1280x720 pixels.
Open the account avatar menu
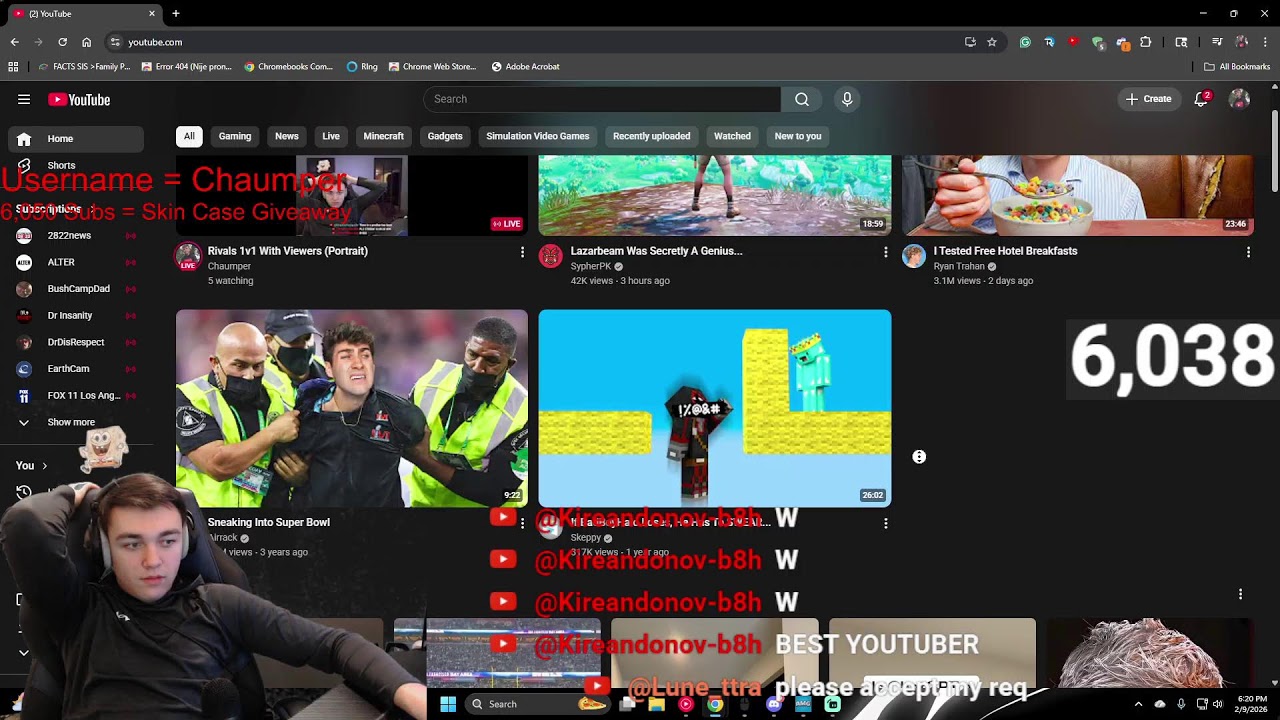tap(1239, 99)
